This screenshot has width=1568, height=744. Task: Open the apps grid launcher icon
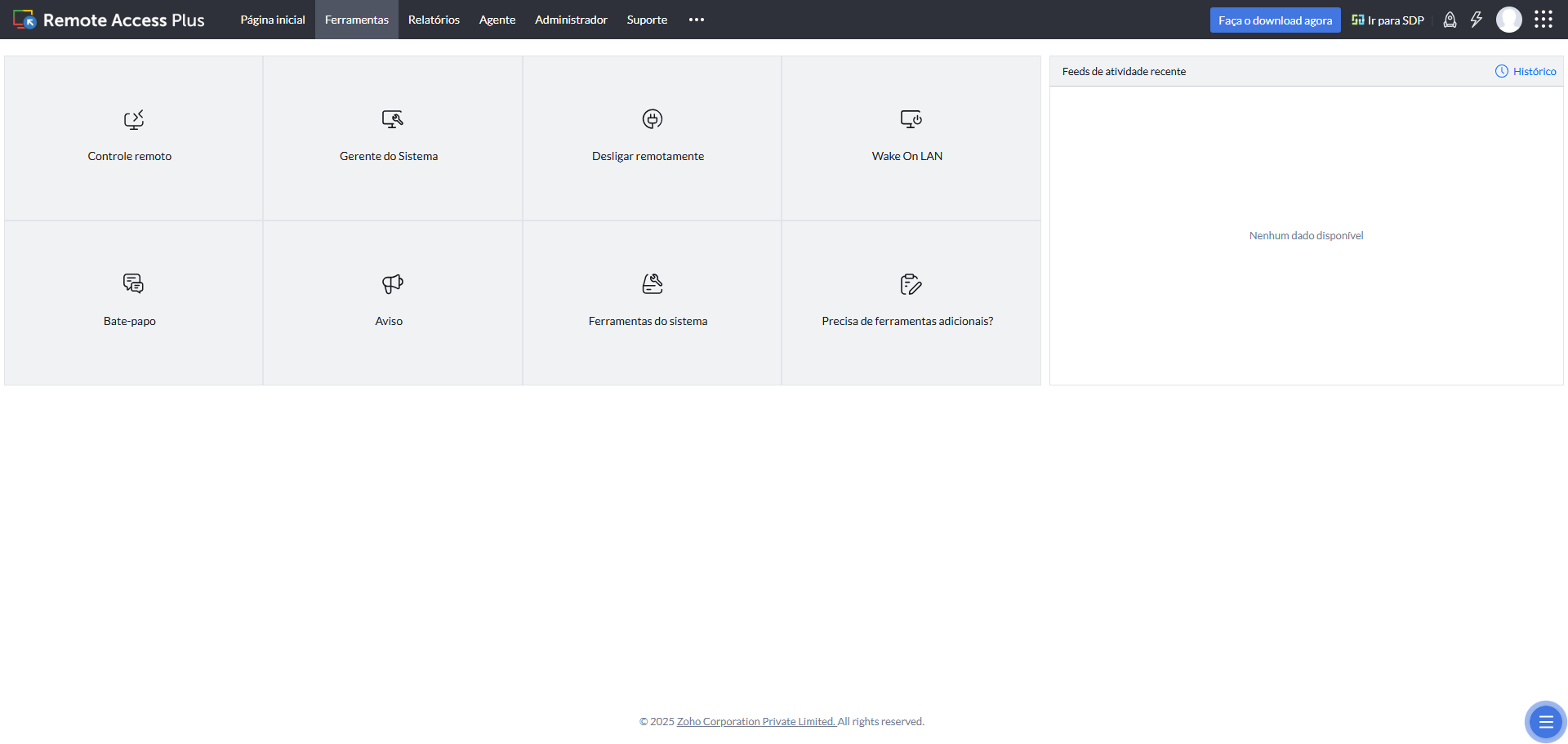click(x=1543, y=20)
